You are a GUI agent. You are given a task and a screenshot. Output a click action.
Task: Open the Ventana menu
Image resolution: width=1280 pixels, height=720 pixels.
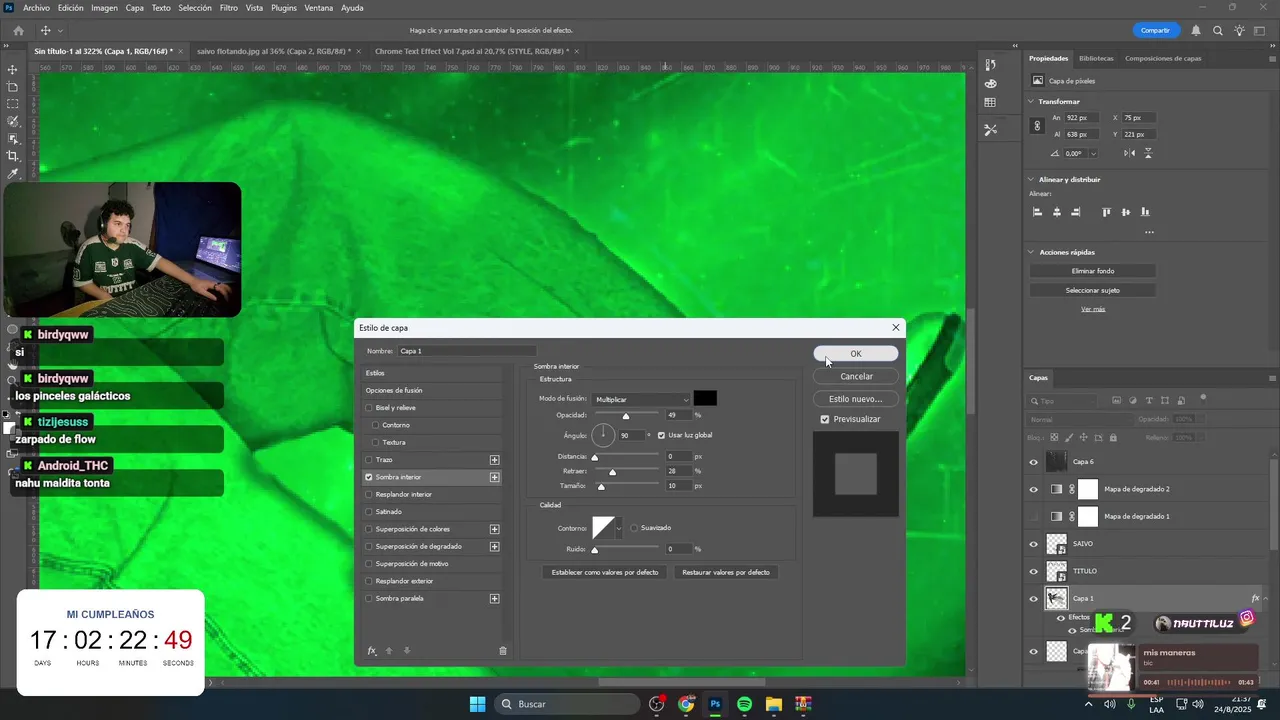pyautogui.click(x=319, y=8)
